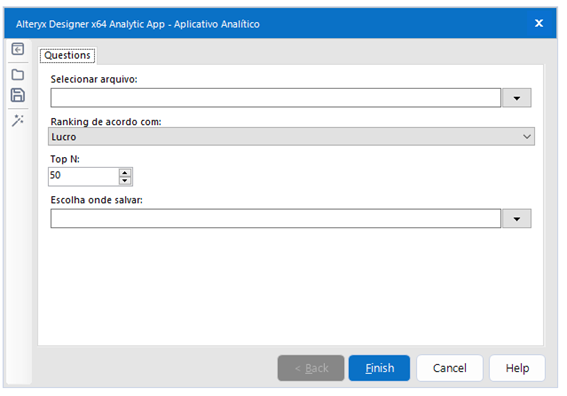This screenshot has width=567, height=396.
Task: Click the Top N numeric value field
Action: click(84, 176)
